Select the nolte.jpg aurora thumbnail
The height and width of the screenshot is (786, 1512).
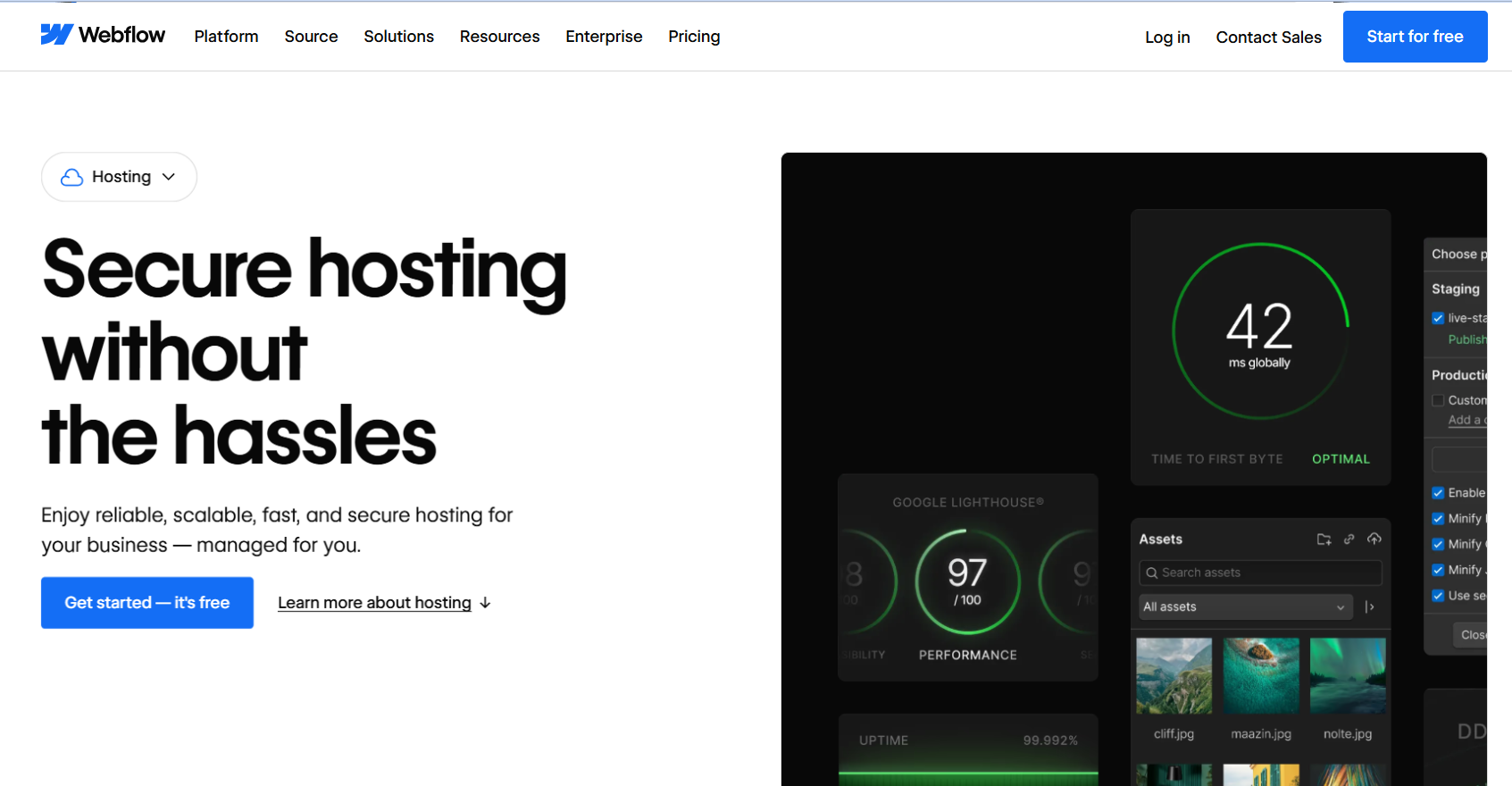(x=1348, y=675)
